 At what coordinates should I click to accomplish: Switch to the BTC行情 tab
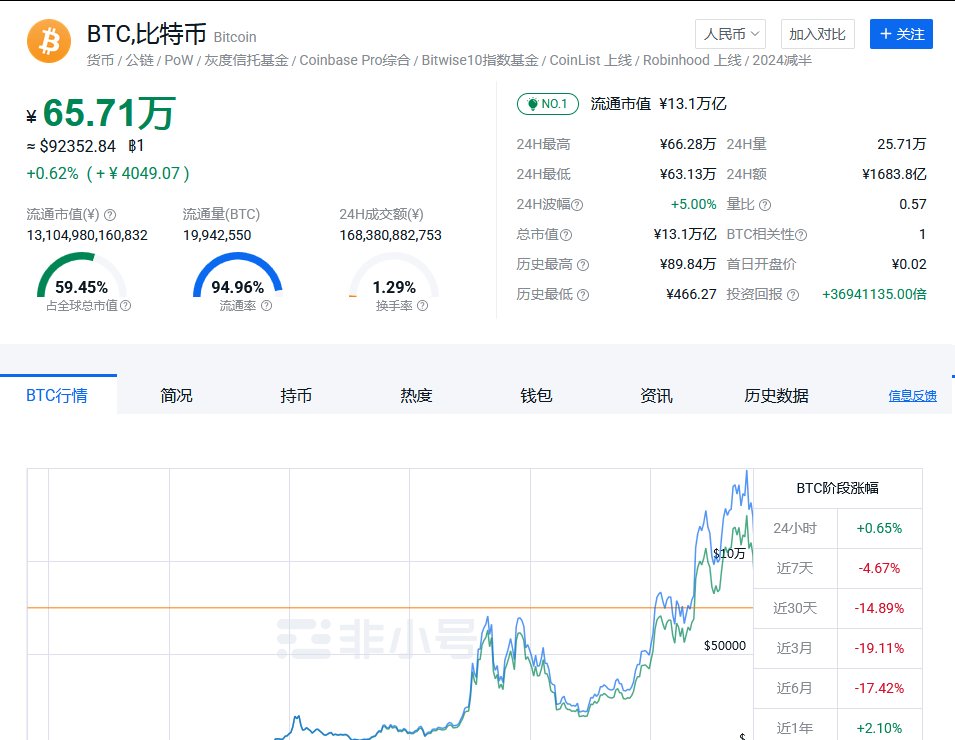point(58,395)
